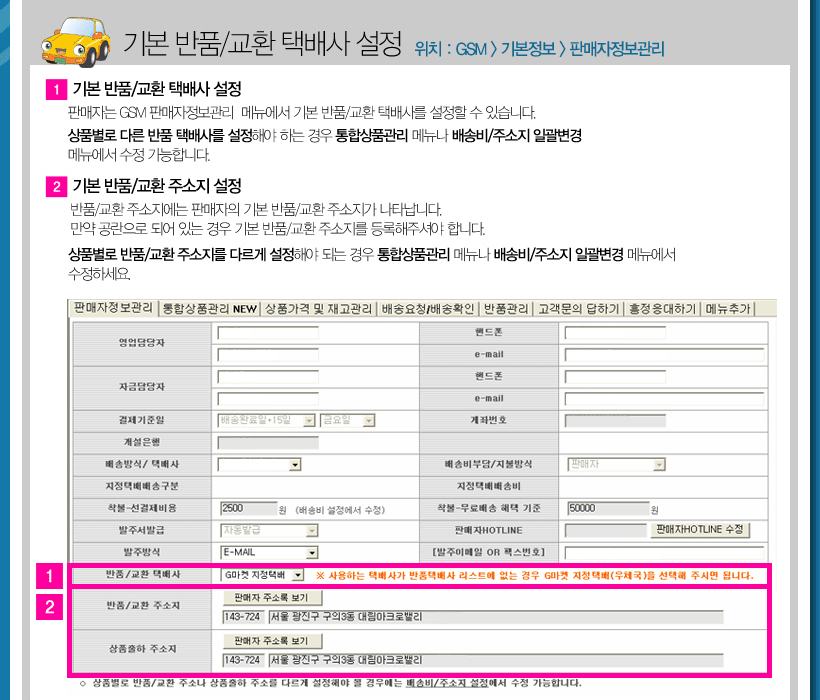Open the 판매자정보관리 tab

pos(113,308)
